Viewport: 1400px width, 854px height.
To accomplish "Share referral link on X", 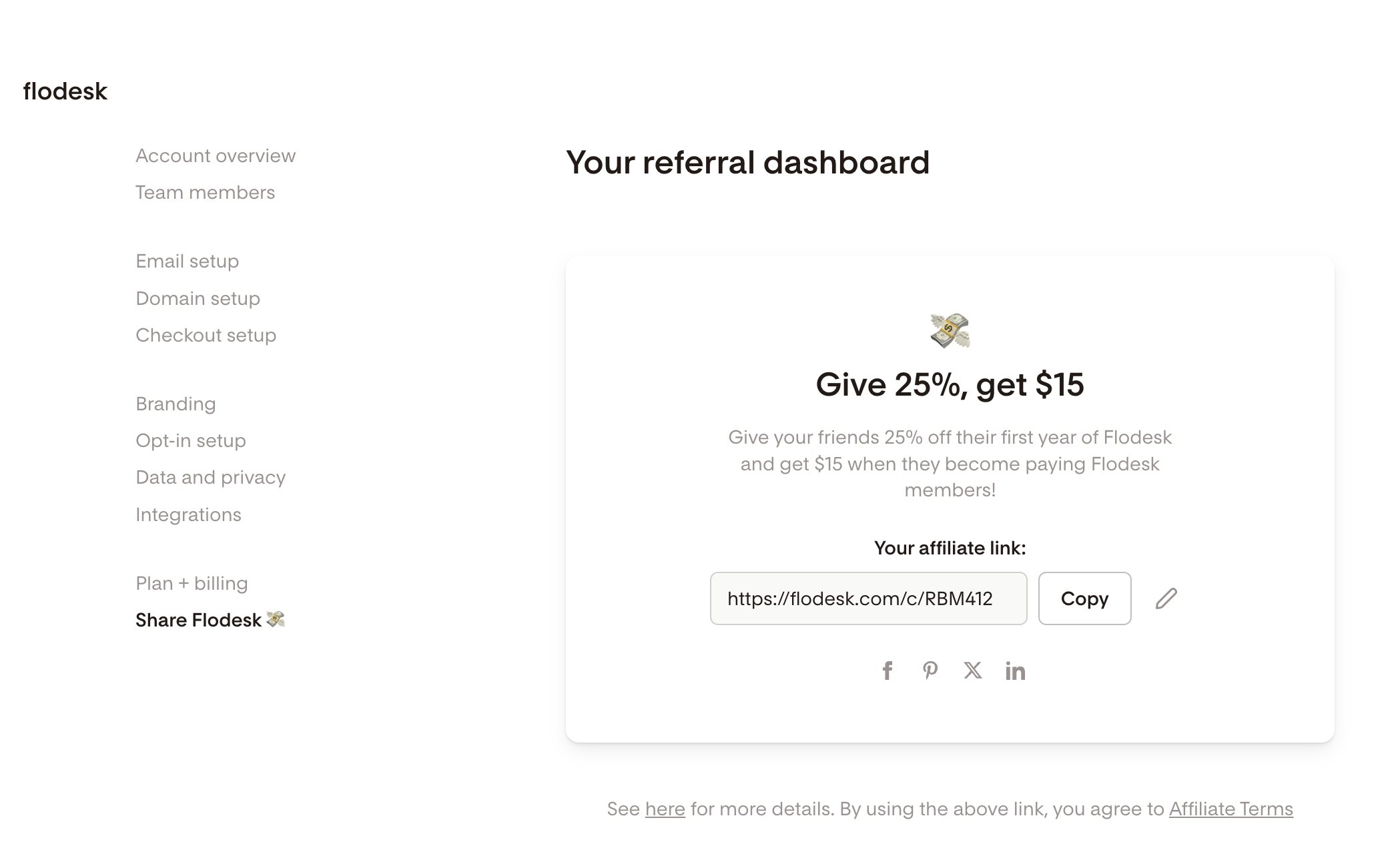I will coord(972,671).
